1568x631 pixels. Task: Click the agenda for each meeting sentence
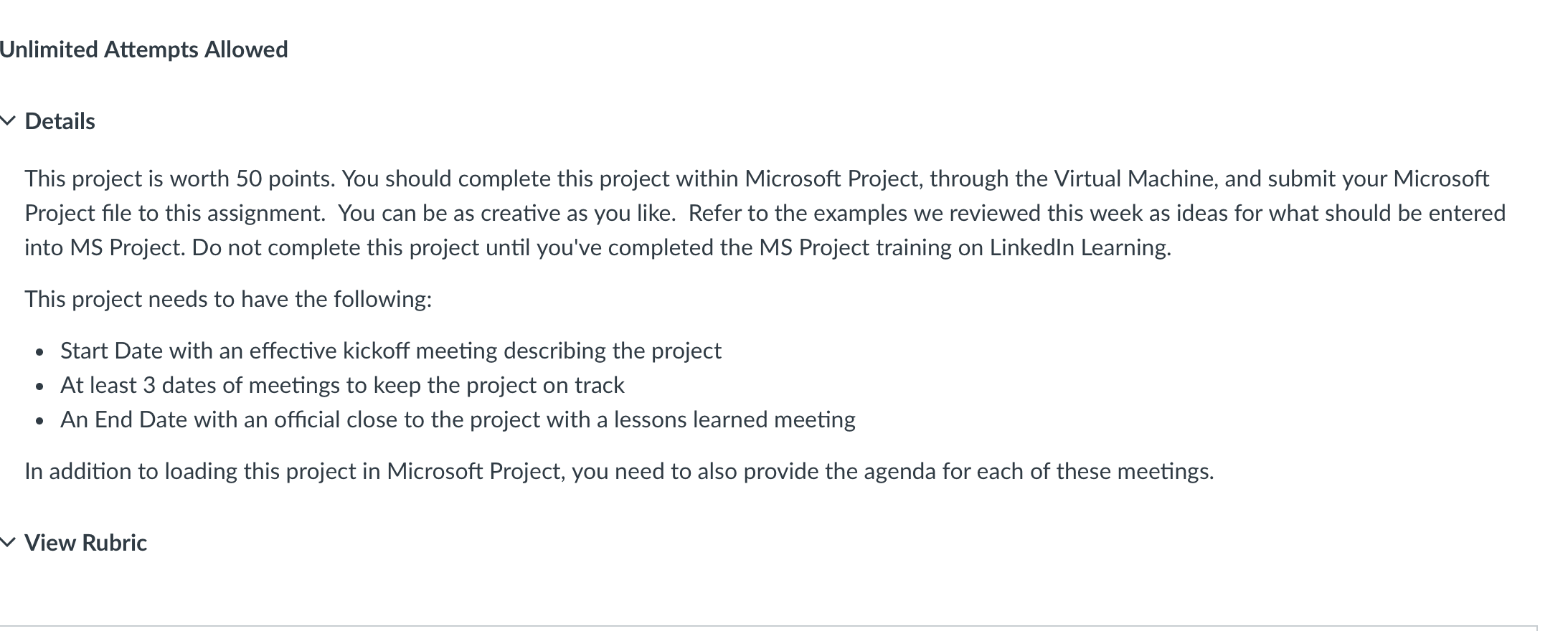tap(619, 471)
